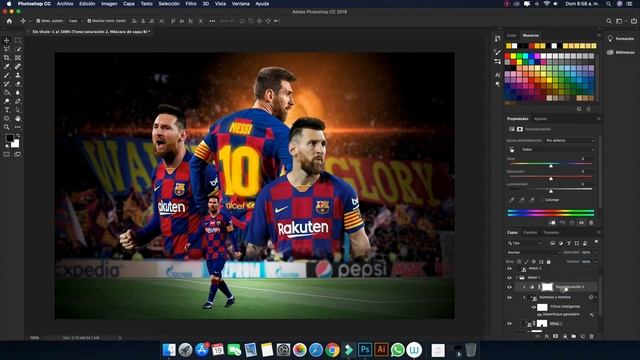This screenshot has width=640, height=360.
Task: Open the Ventana menu
Action: [241, 4]
